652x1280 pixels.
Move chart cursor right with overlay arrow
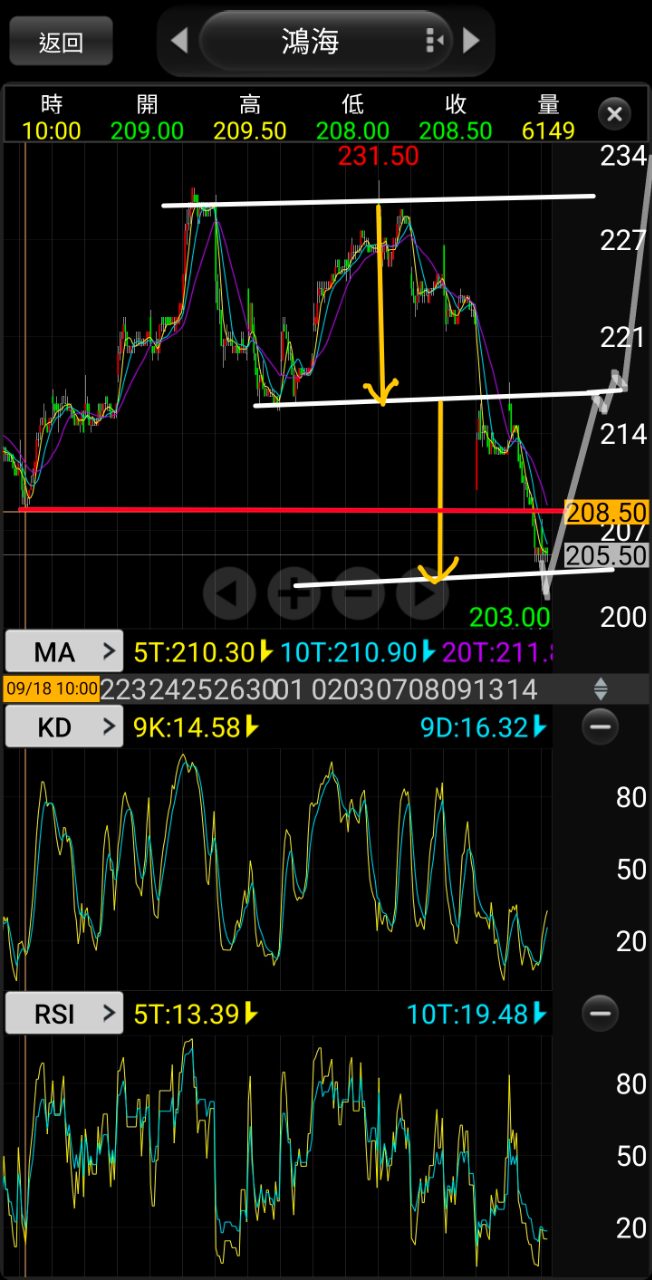pyautogui.click(x=422, y=594)
